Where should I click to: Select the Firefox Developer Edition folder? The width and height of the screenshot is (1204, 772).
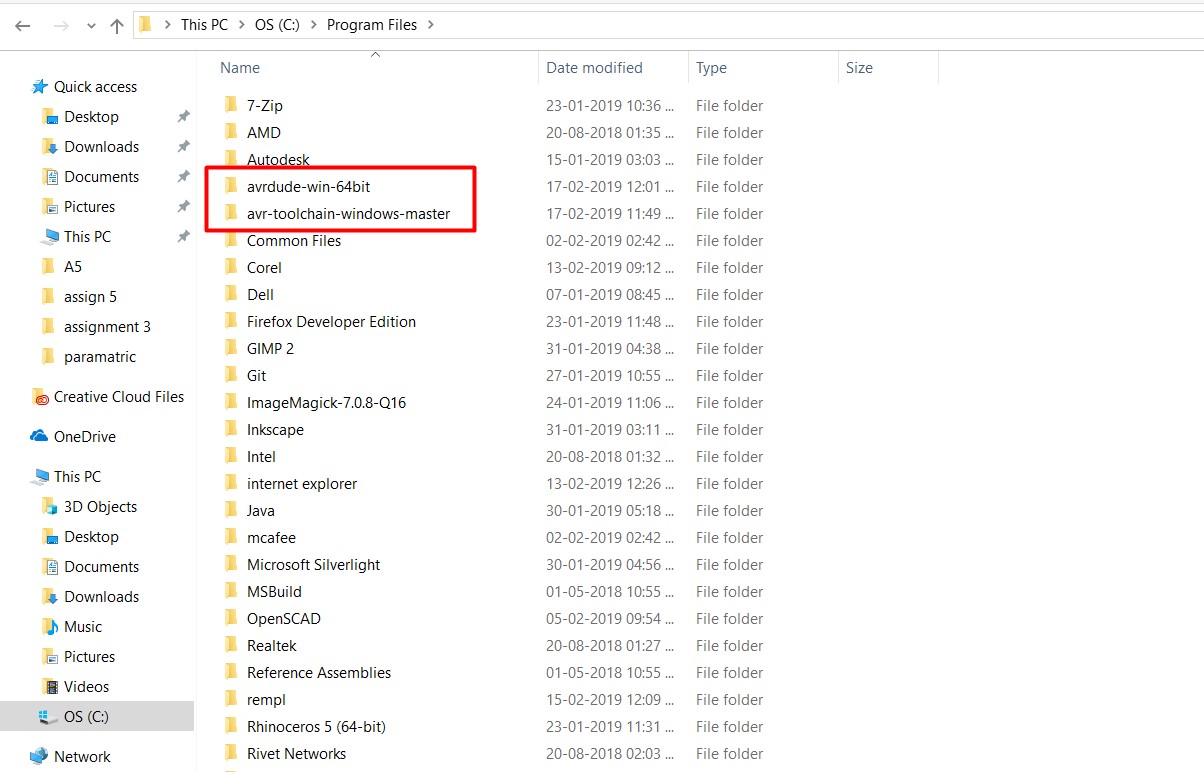click(x=331, y=322)
